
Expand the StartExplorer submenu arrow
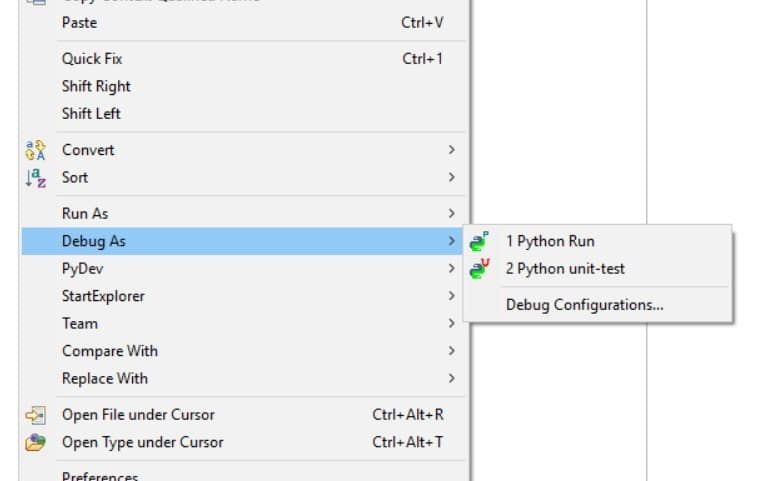coord(451,296)
